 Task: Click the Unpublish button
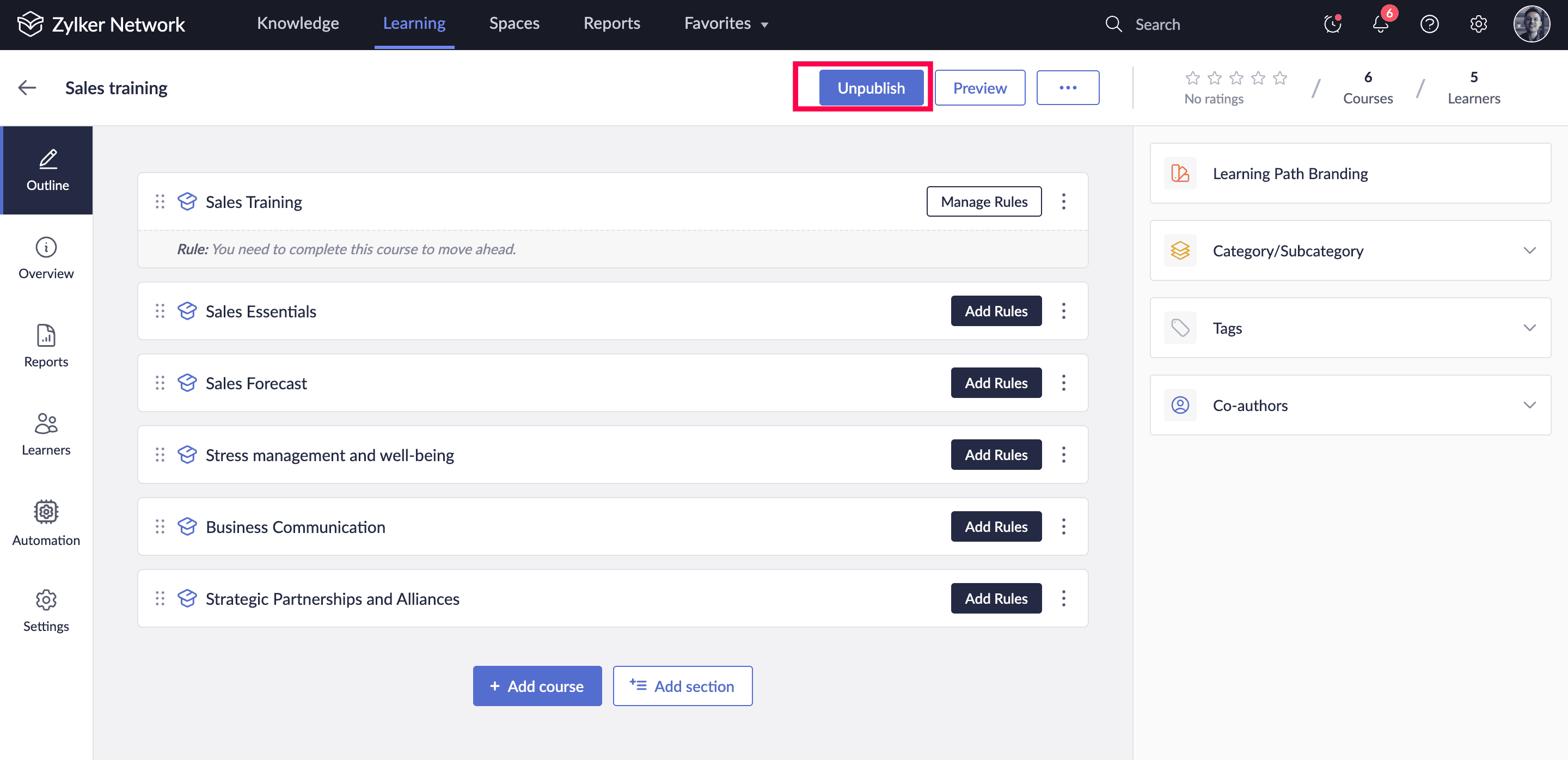click(x=871, y=88)
